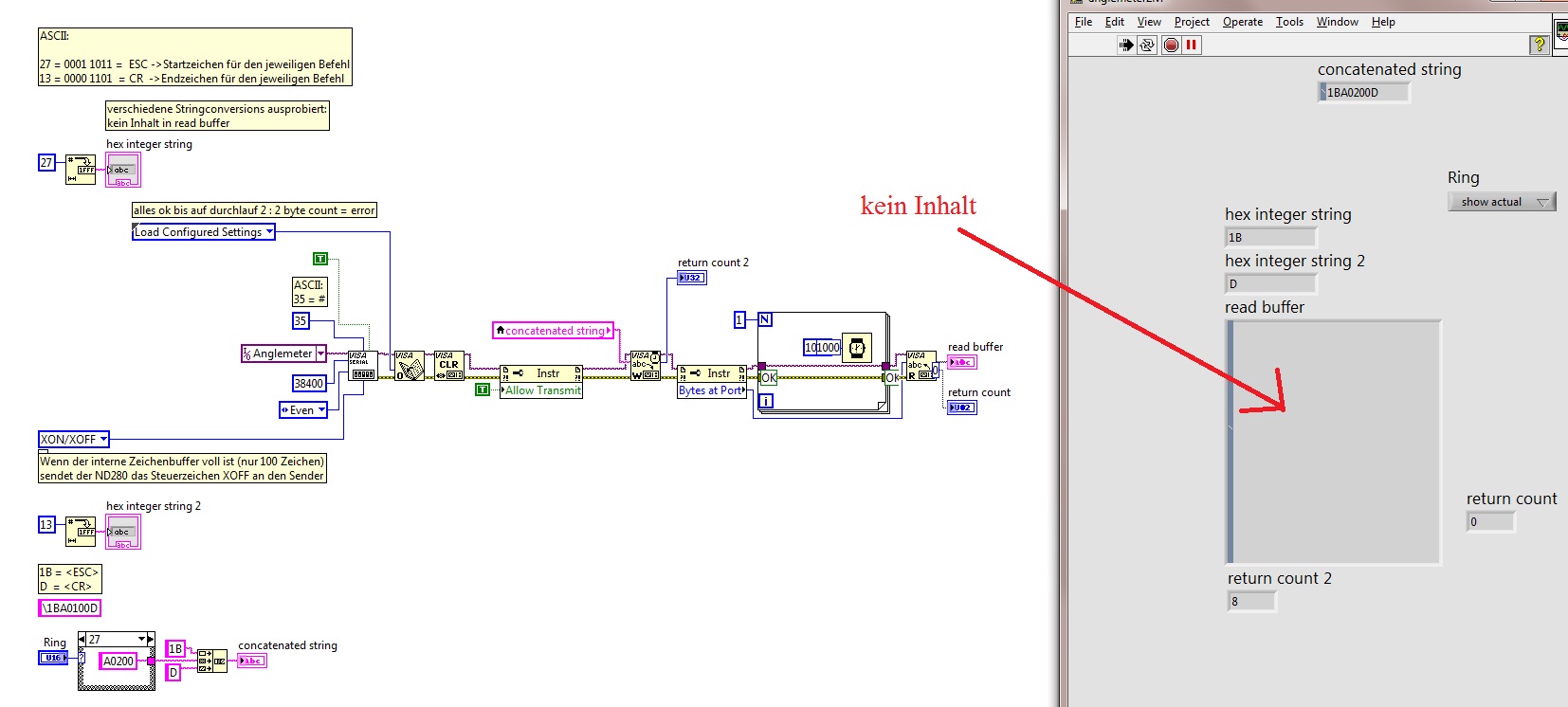This screenshot has width=1568, height=707.
Task: Open the Window menu
Action: [x=1338, y=22]
